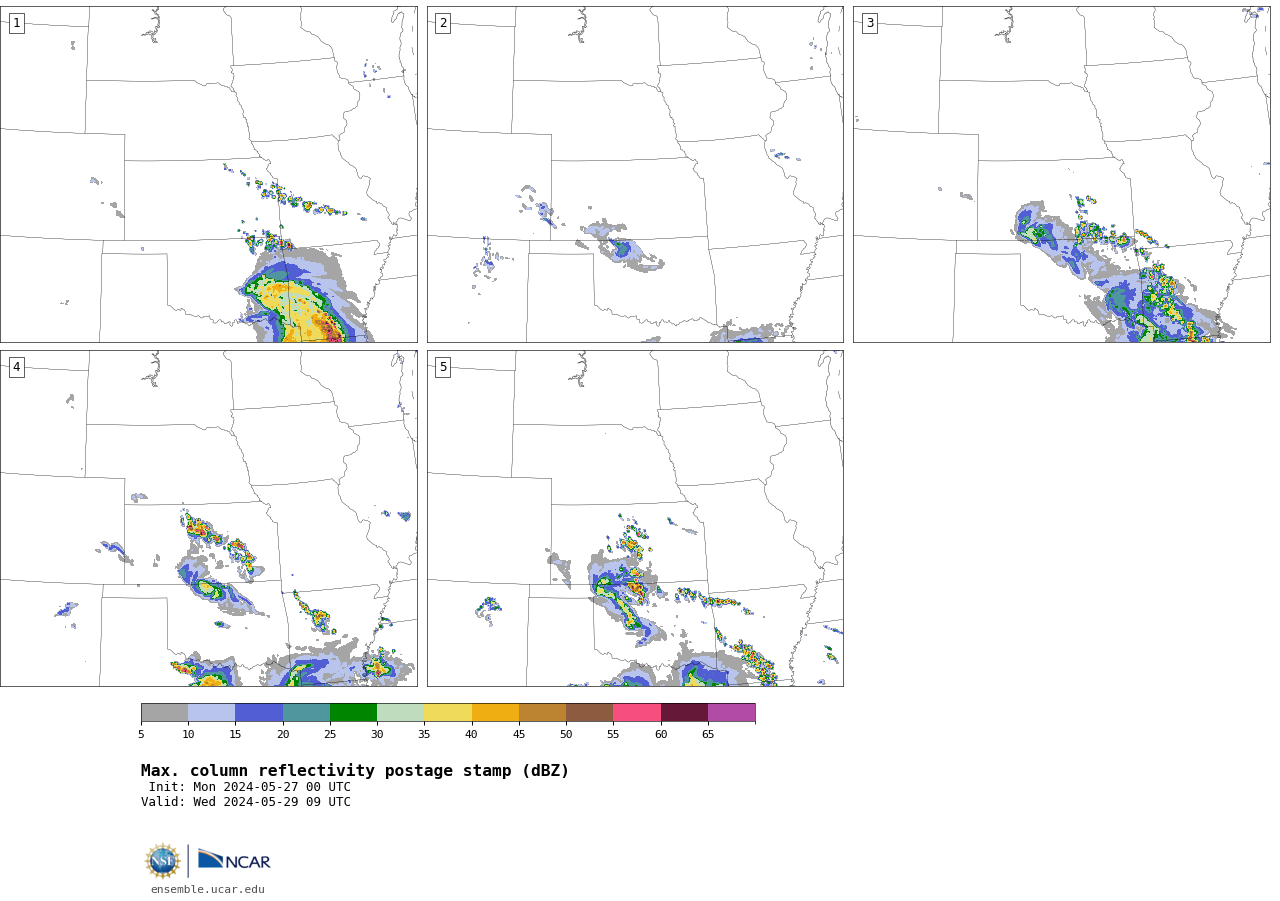This screenshot has height=901, width=1280.
Task: Select the purple 65+ dBZ swatch
Action: (731, 713)
